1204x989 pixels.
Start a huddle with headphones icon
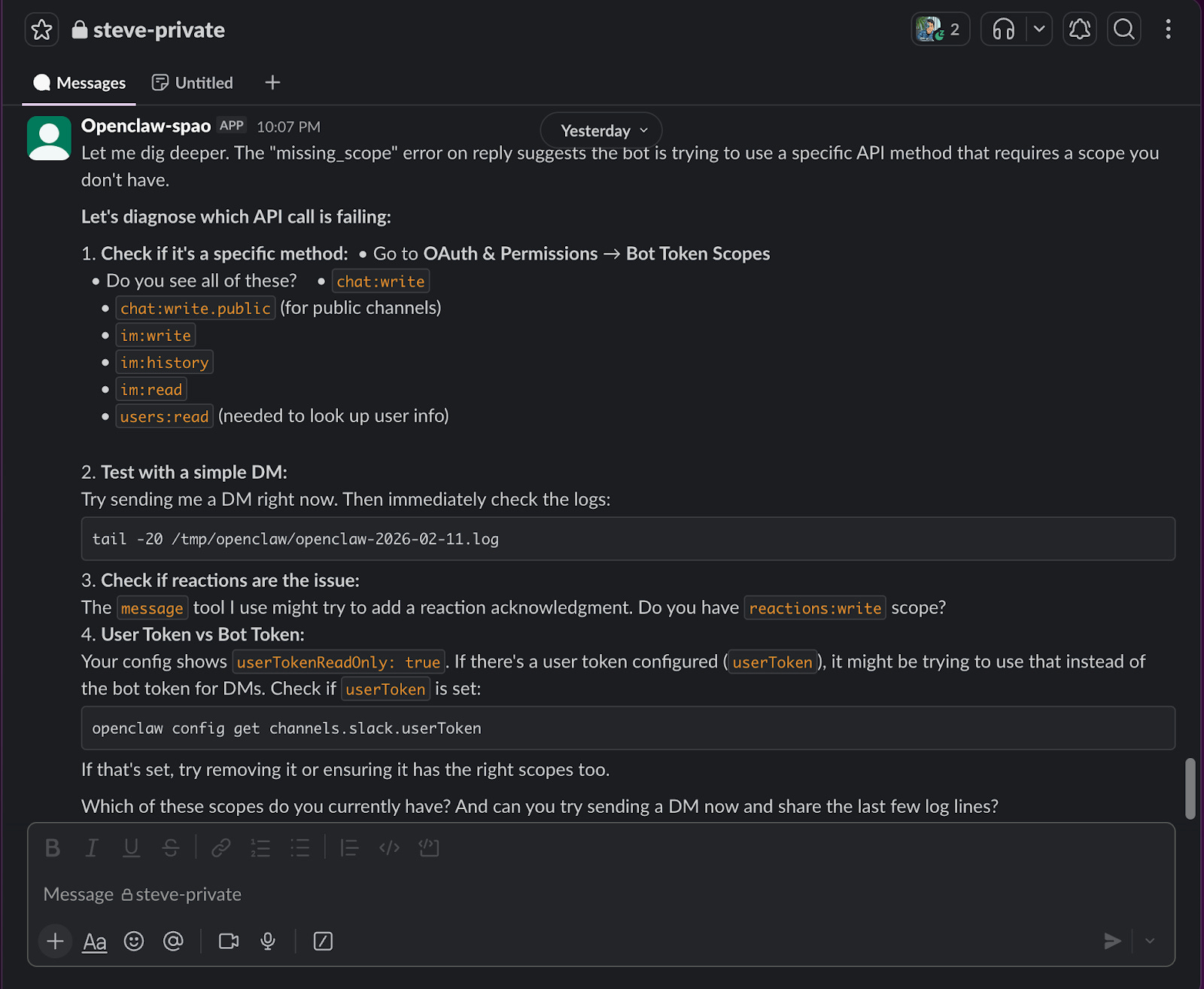click(x=1004, y=29)
